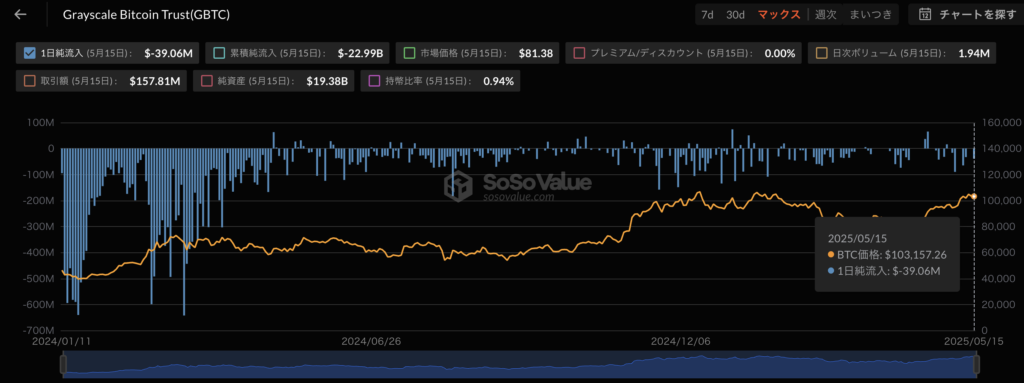Select the 30d time range
Screen dimensions: 1024x383
[x=735, y=14]
